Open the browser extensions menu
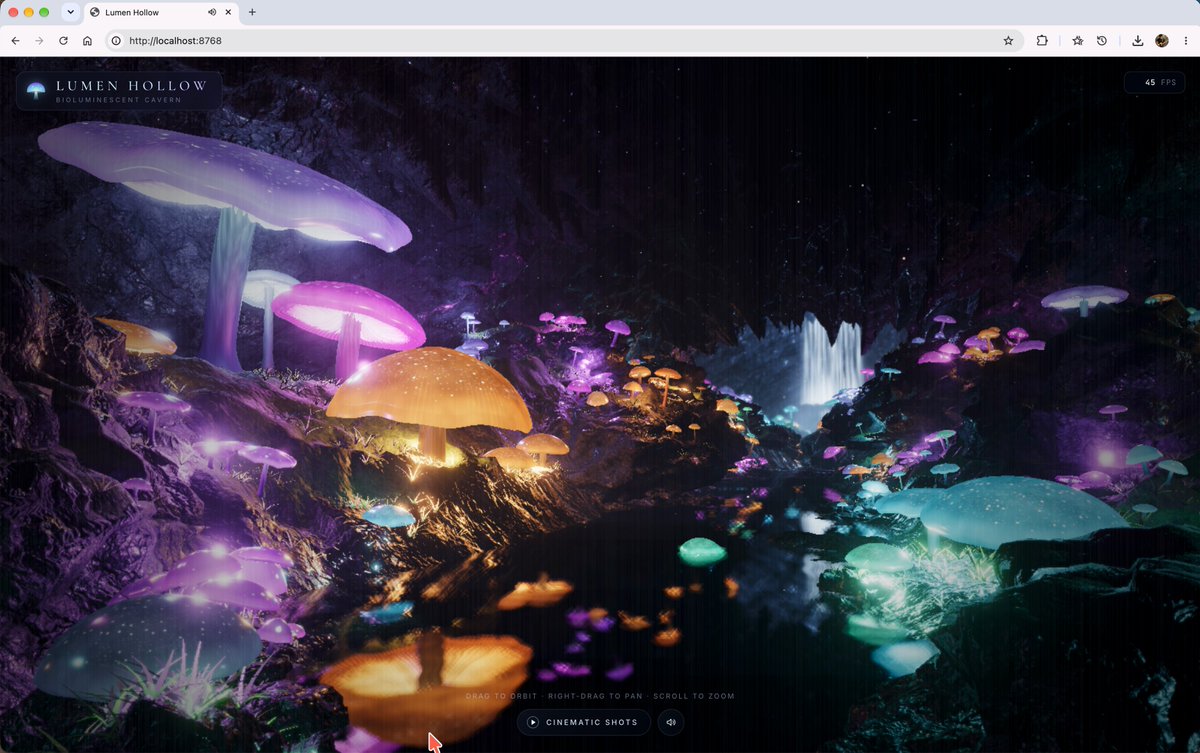Image resolution: width=1200 pixels, height=753 pixels. 1042,41
